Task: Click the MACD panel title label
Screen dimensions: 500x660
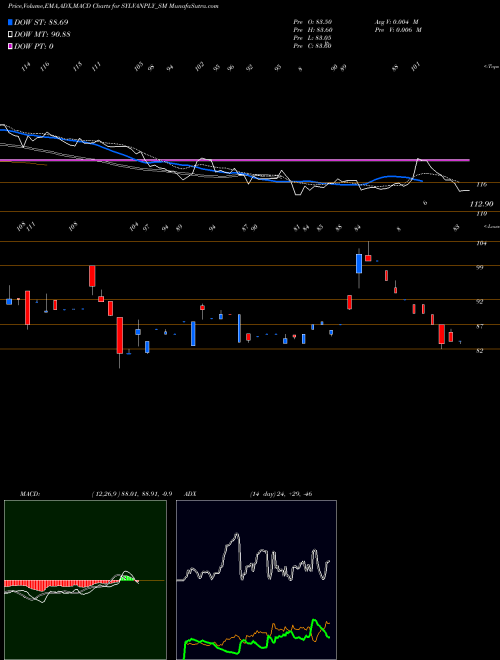Action: click(x=30, y=494)
